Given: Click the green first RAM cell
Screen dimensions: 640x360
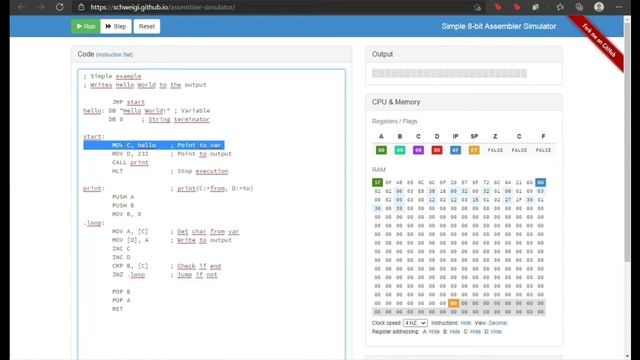Looking at the screenshot, I should coord(377,182).
